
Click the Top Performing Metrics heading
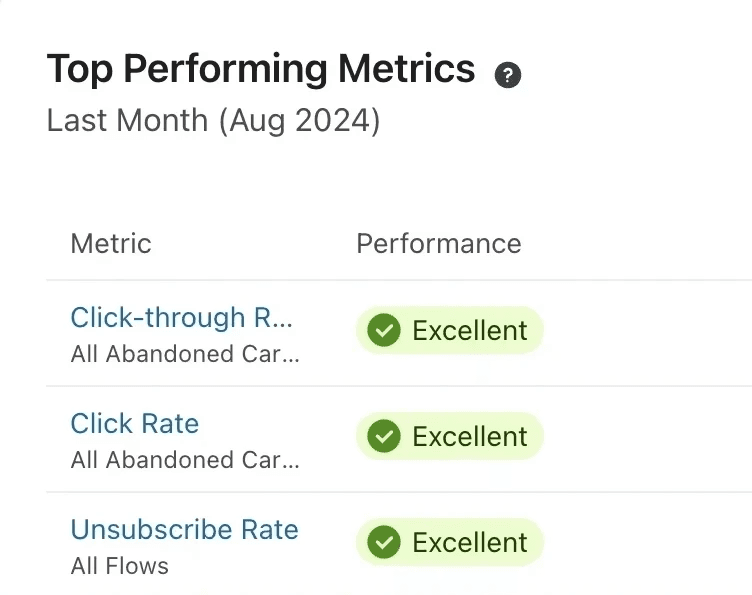(x=261, y=69)
